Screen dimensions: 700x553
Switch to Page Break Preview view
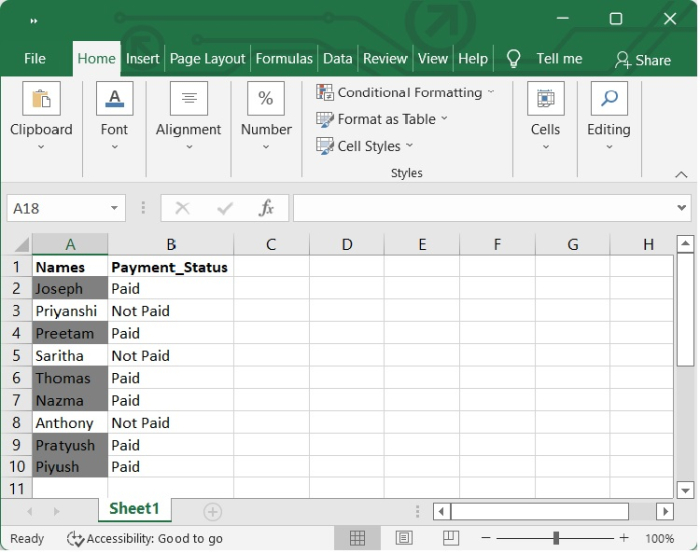coord(450,538)
